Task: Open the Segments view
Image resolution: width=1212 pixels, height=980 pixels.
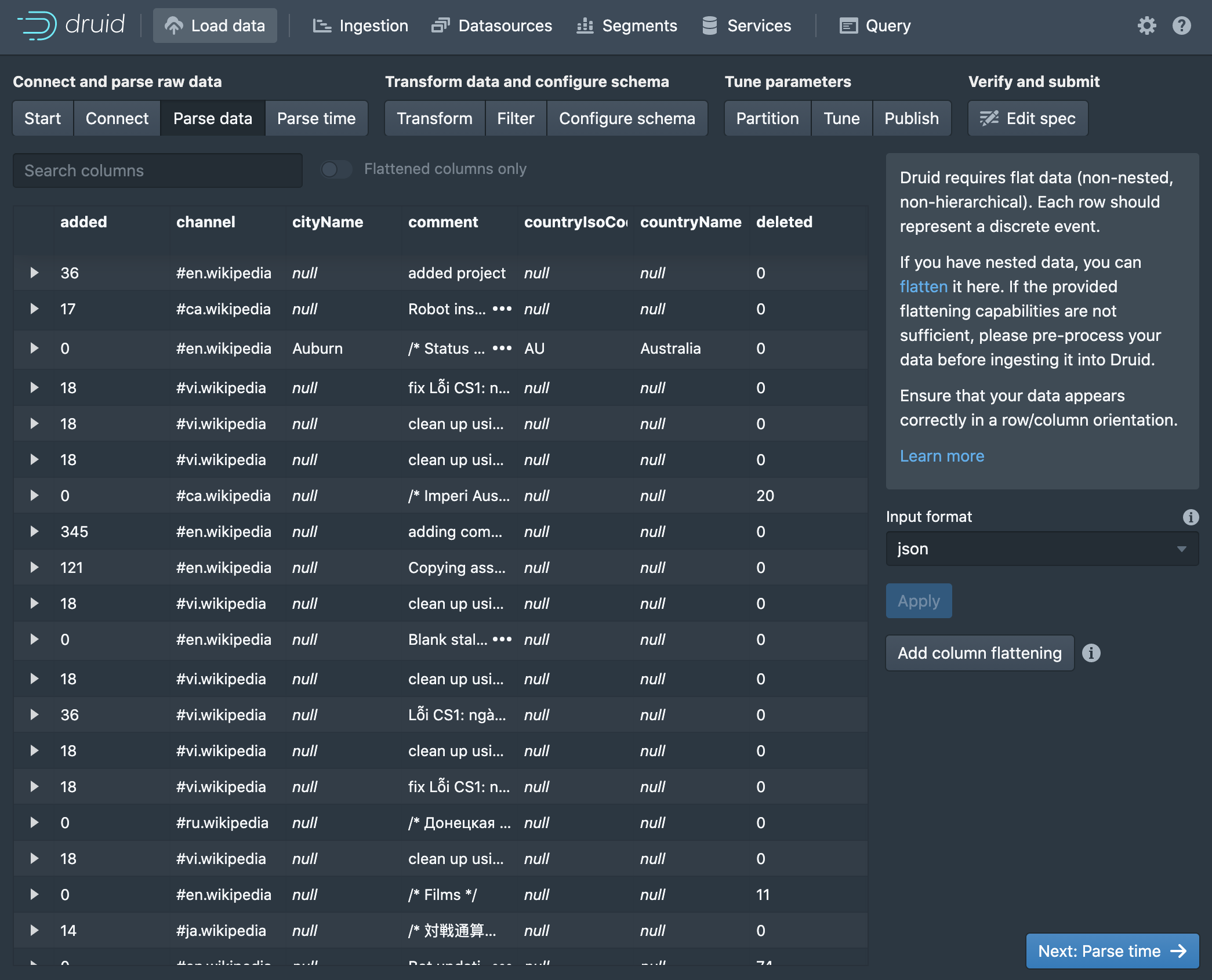Action: click(627, 26)
